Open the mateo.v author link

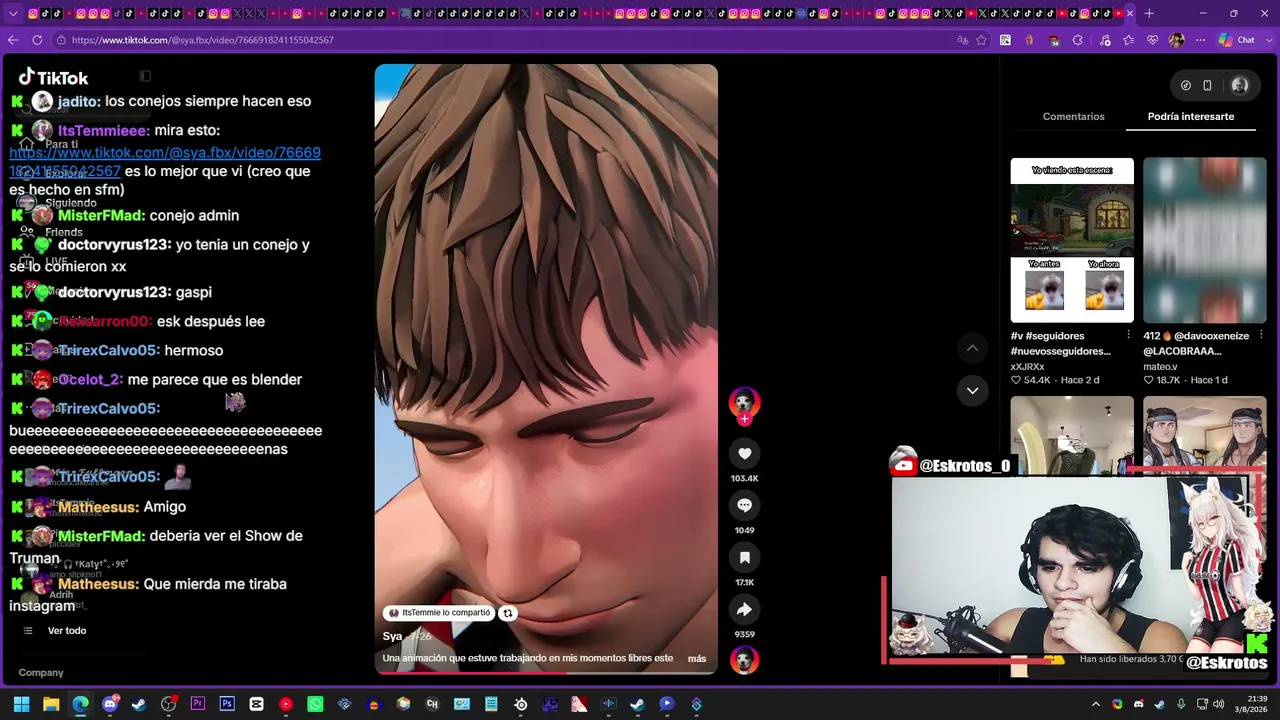(x=1160, y=367)
